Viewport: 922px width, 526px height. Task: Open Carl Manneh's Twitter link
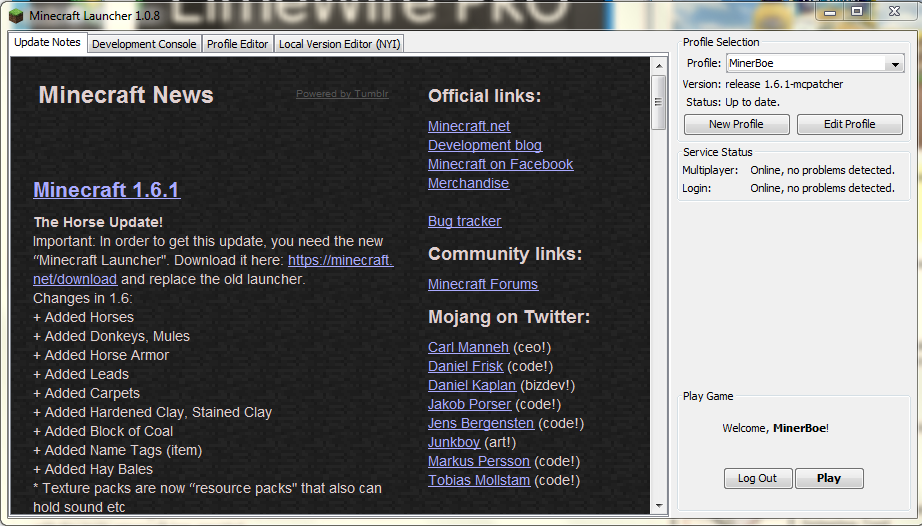468,347
